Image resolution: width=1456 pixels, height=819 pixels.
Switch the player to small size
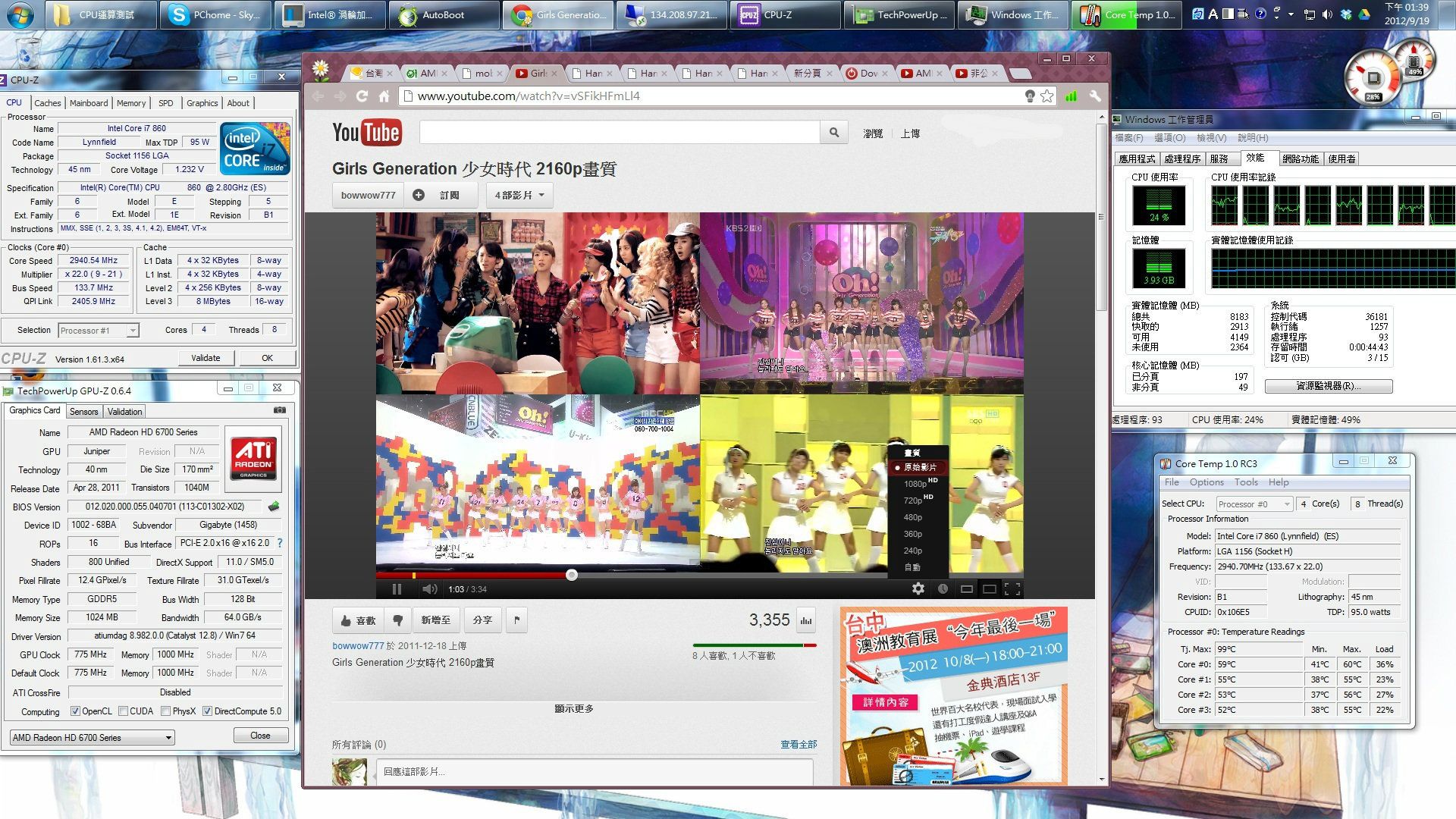[966, 588]
